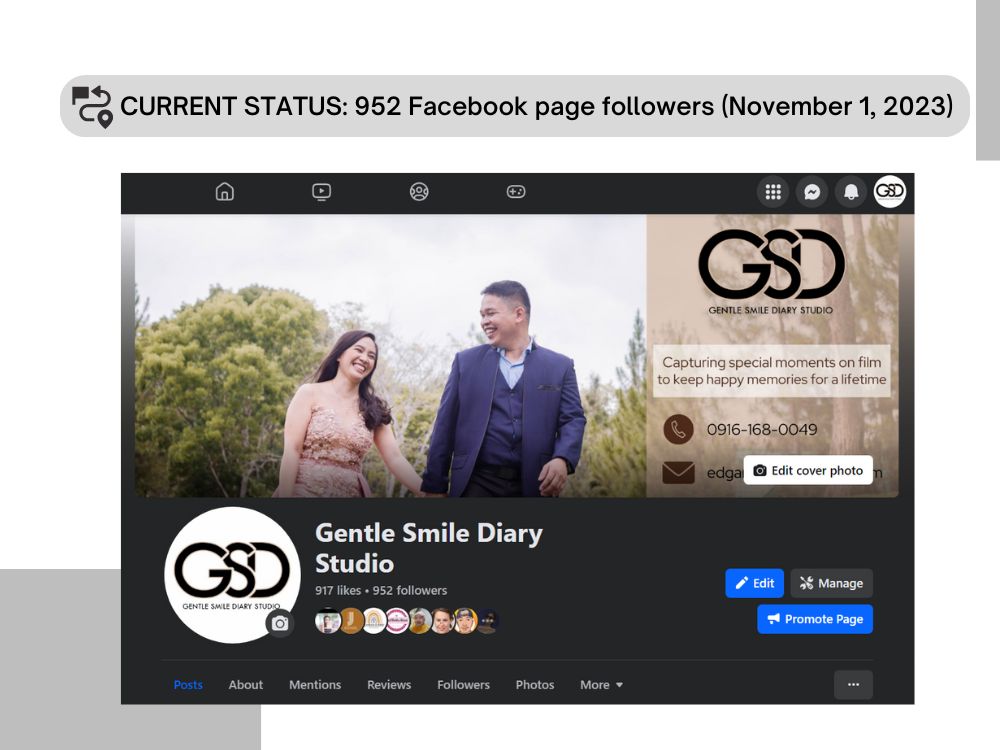This screenshot has width=1000, height=750.
Task: Click the Manage button
Action: tap(832, 583)
